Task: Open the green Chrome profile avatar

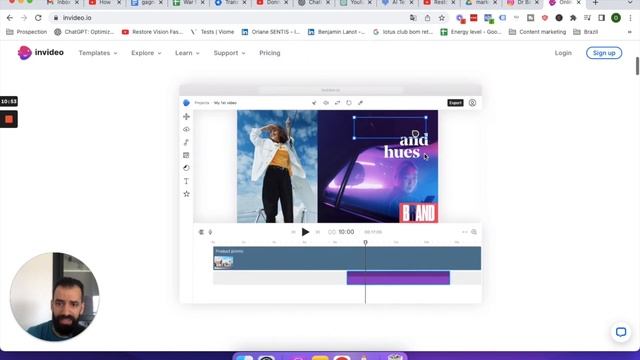Action: tap(616, 18)
